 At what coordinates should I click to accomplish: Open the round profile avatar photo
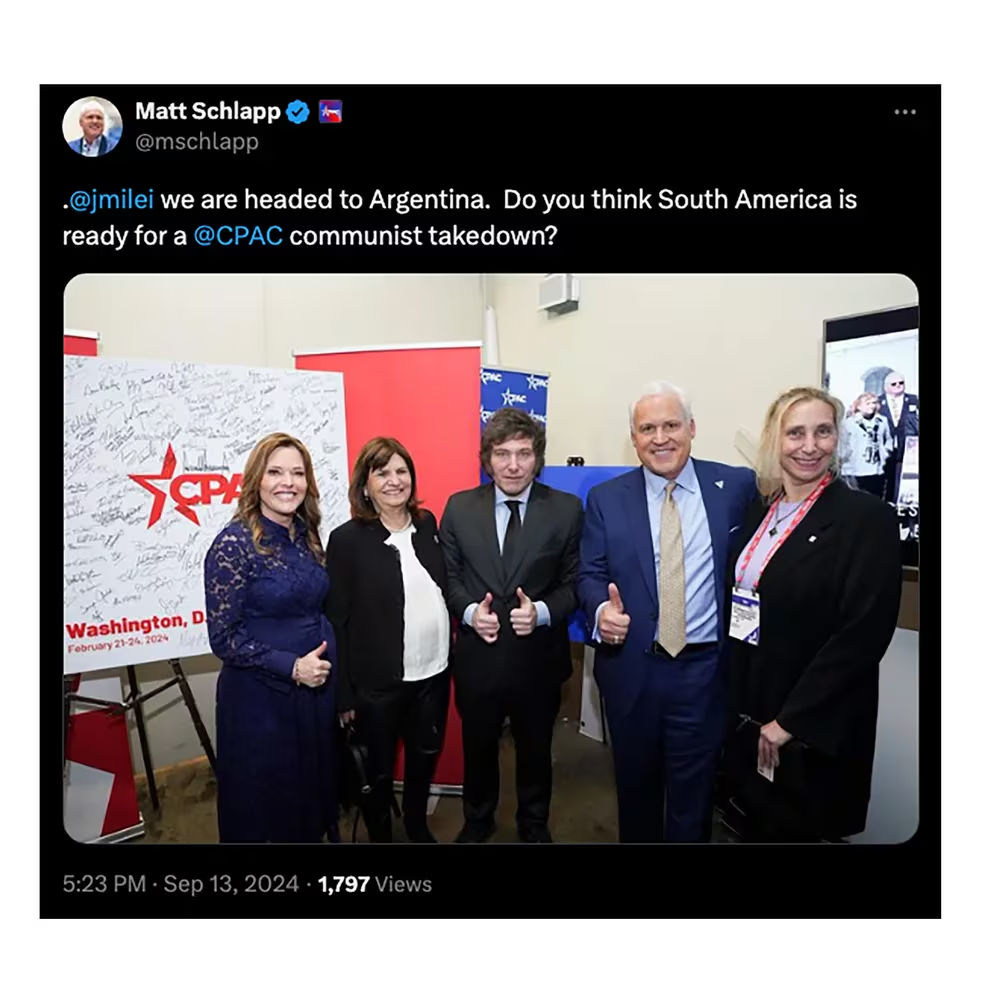coord(92,127)
